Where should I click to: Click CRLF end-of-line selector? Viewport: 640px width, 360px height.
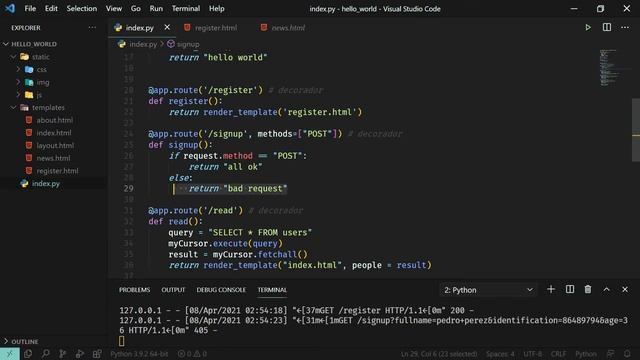pos(558,354)
